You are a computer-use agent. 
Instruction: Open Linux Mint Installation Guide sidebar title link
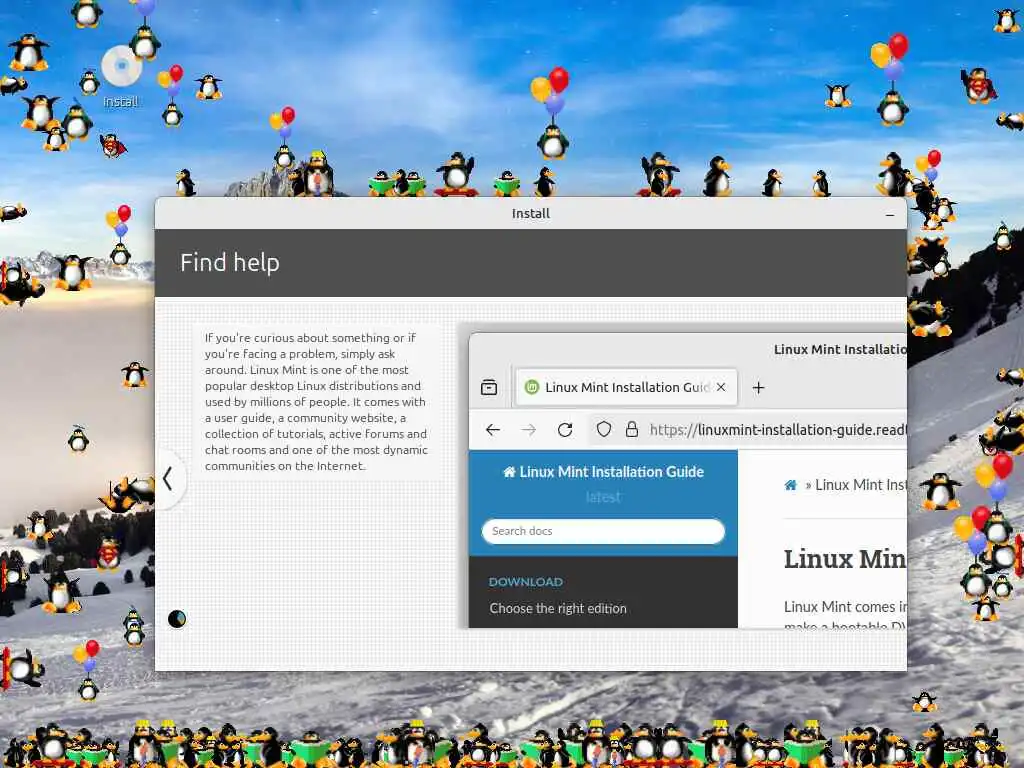[x=603, y=472]
